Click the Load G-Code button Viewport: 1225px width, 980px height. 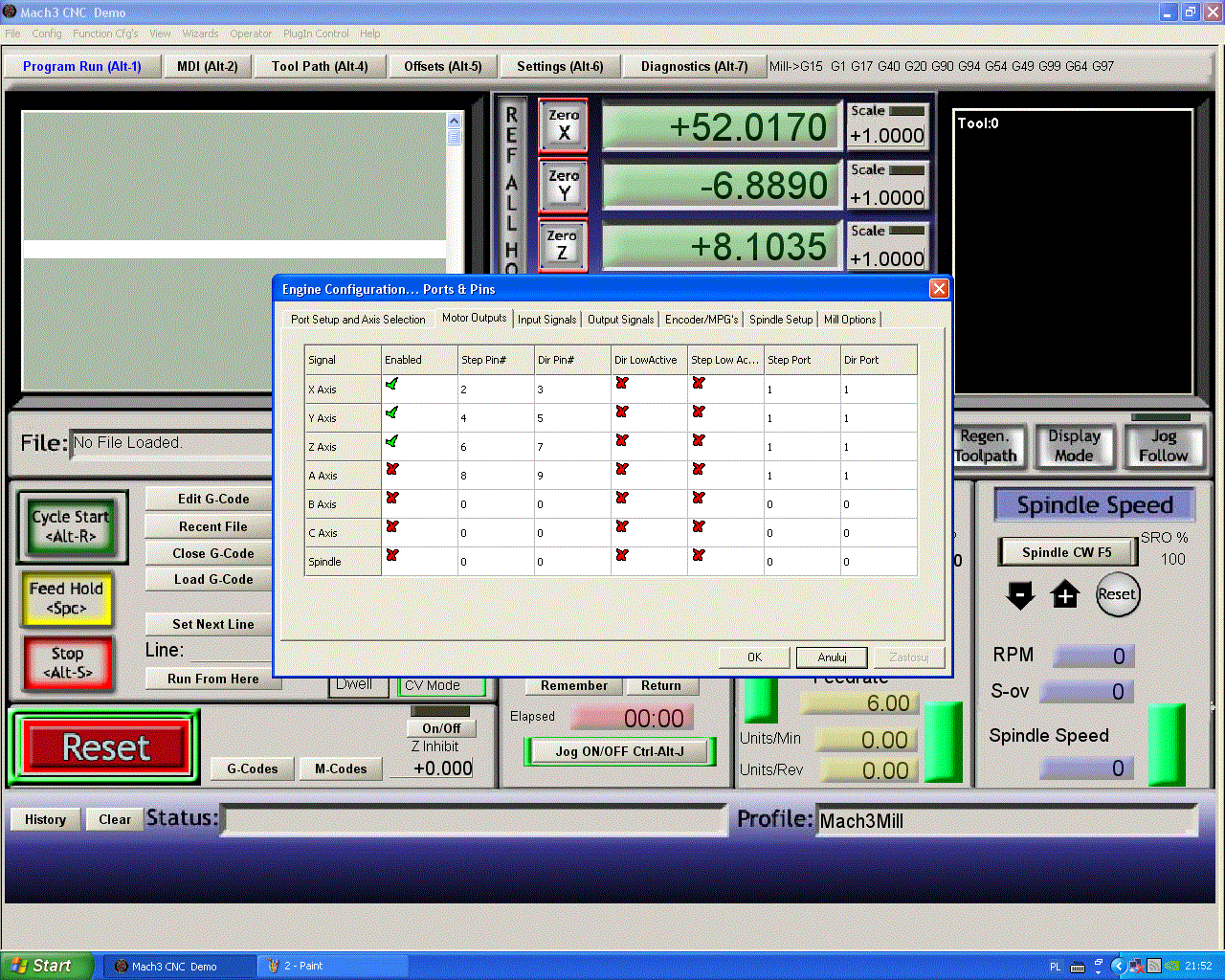click(212, 579)
